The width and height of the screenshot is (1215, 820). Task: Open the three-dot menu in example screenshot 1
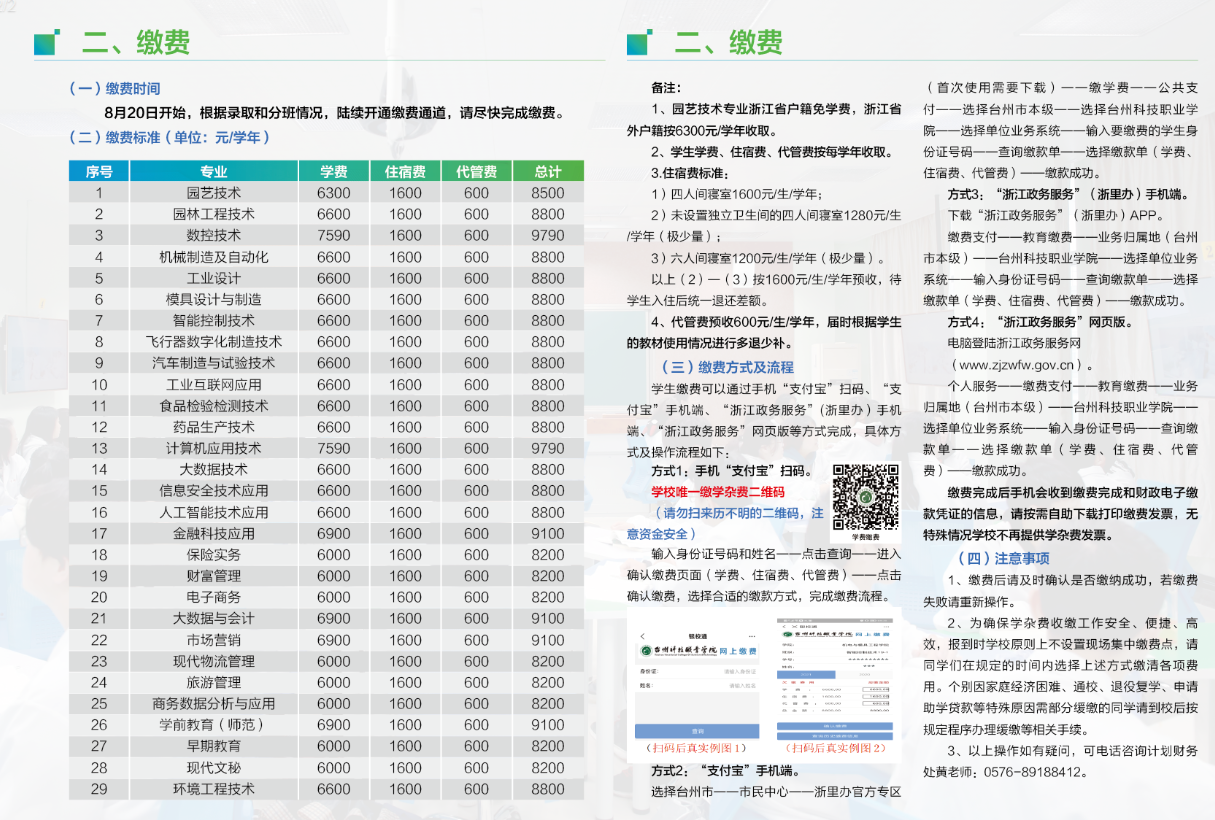point(754,634)
